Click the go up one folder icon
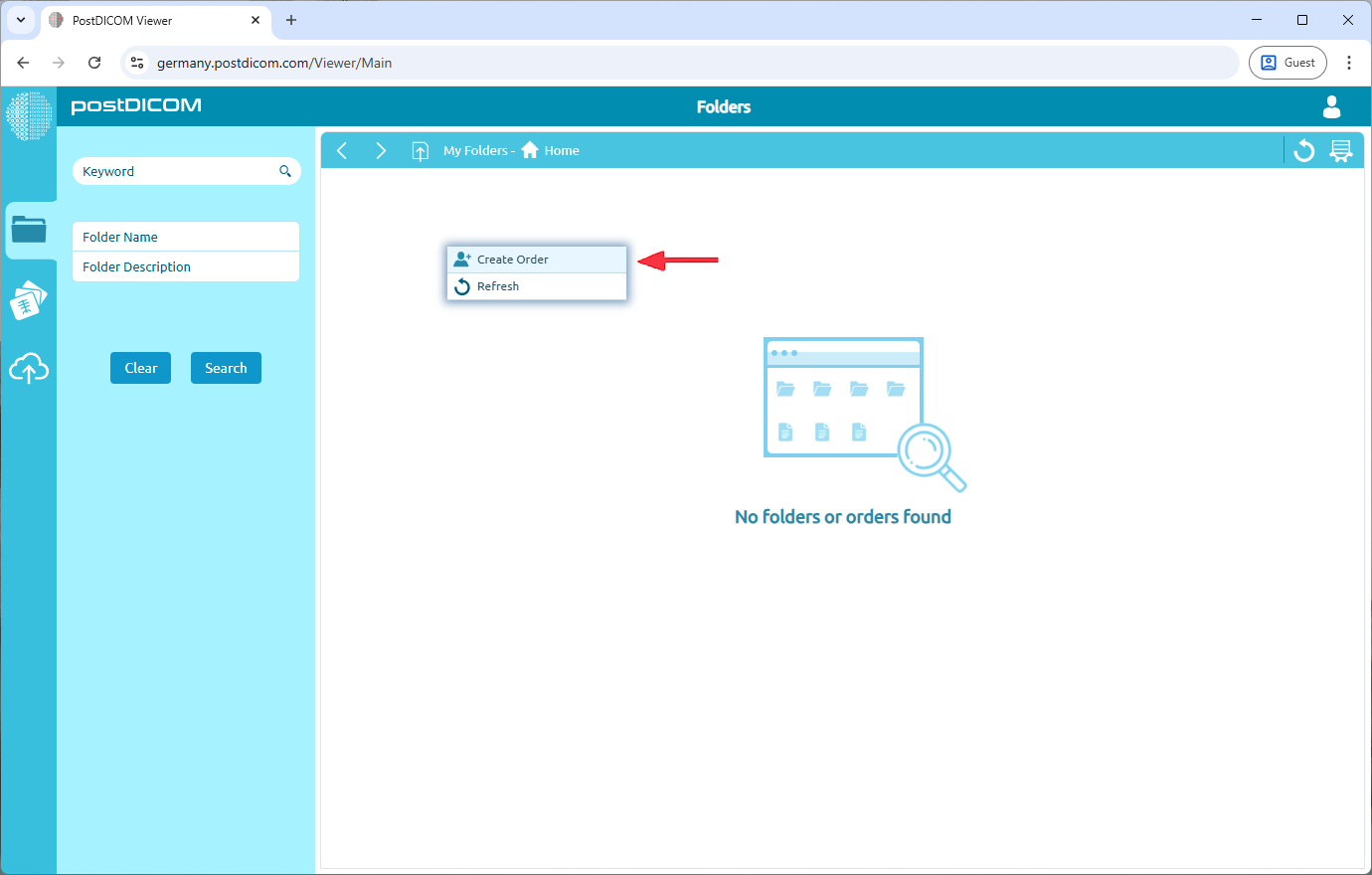This screenshot has height=875, width=1372. (421, 151)
